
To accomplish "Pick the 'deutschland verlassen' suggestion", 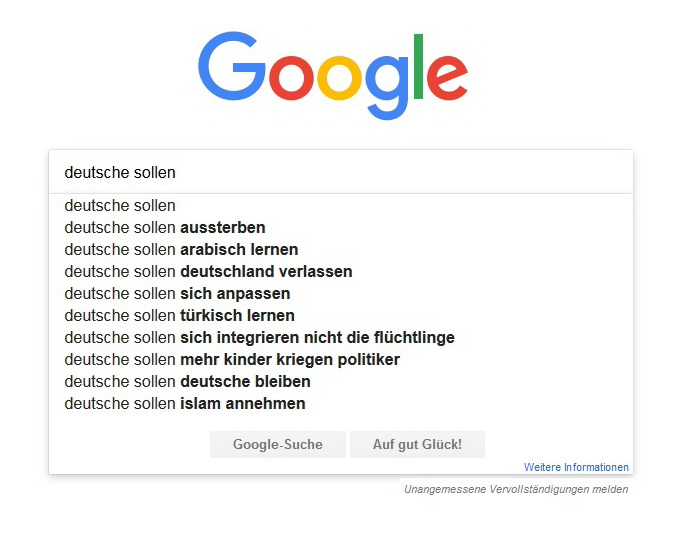I will click(208, 272).
